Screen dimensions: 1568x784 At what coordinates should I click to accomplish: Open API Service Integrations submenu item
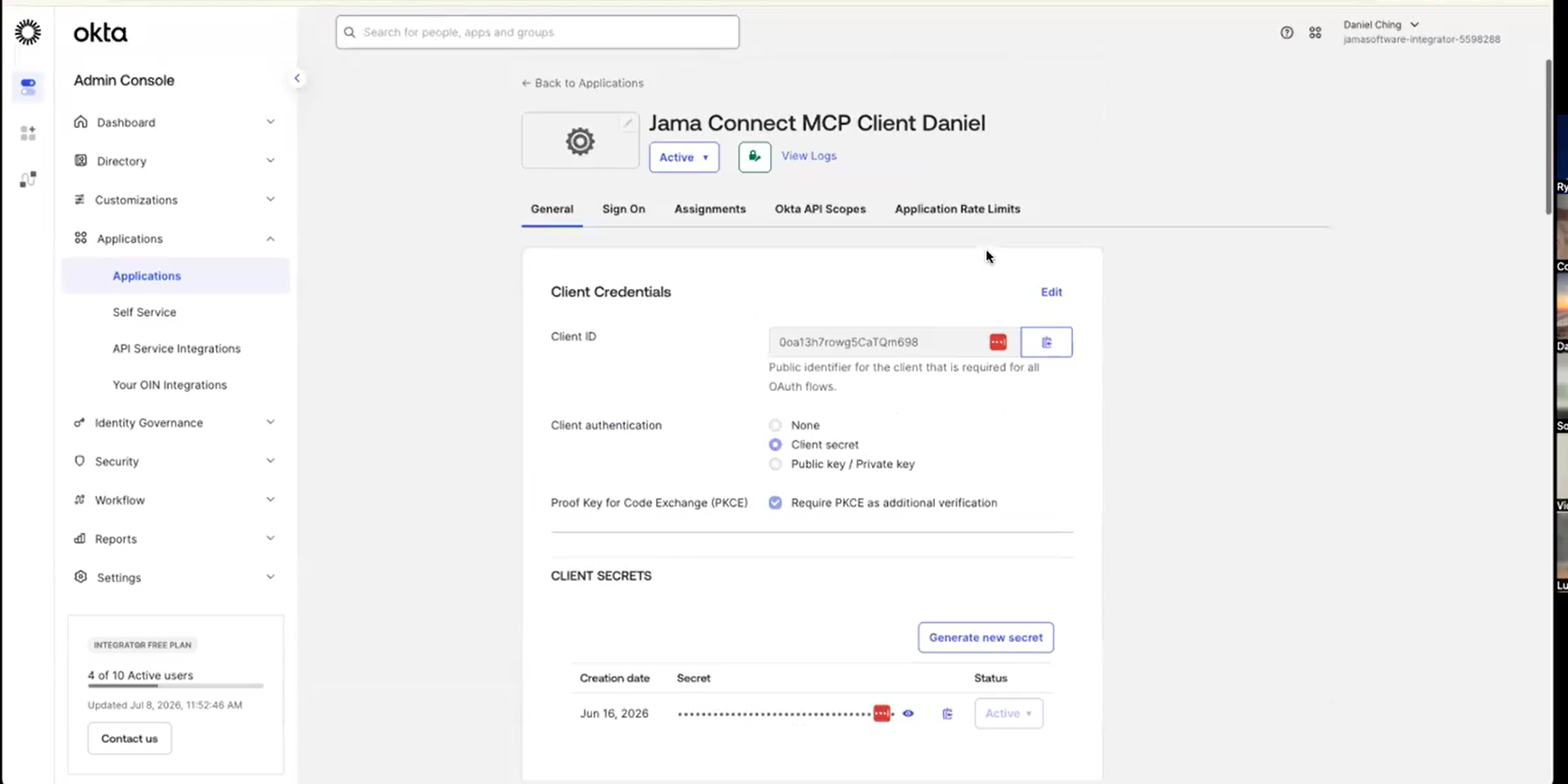pyautogui.click(x=176, y=349)
